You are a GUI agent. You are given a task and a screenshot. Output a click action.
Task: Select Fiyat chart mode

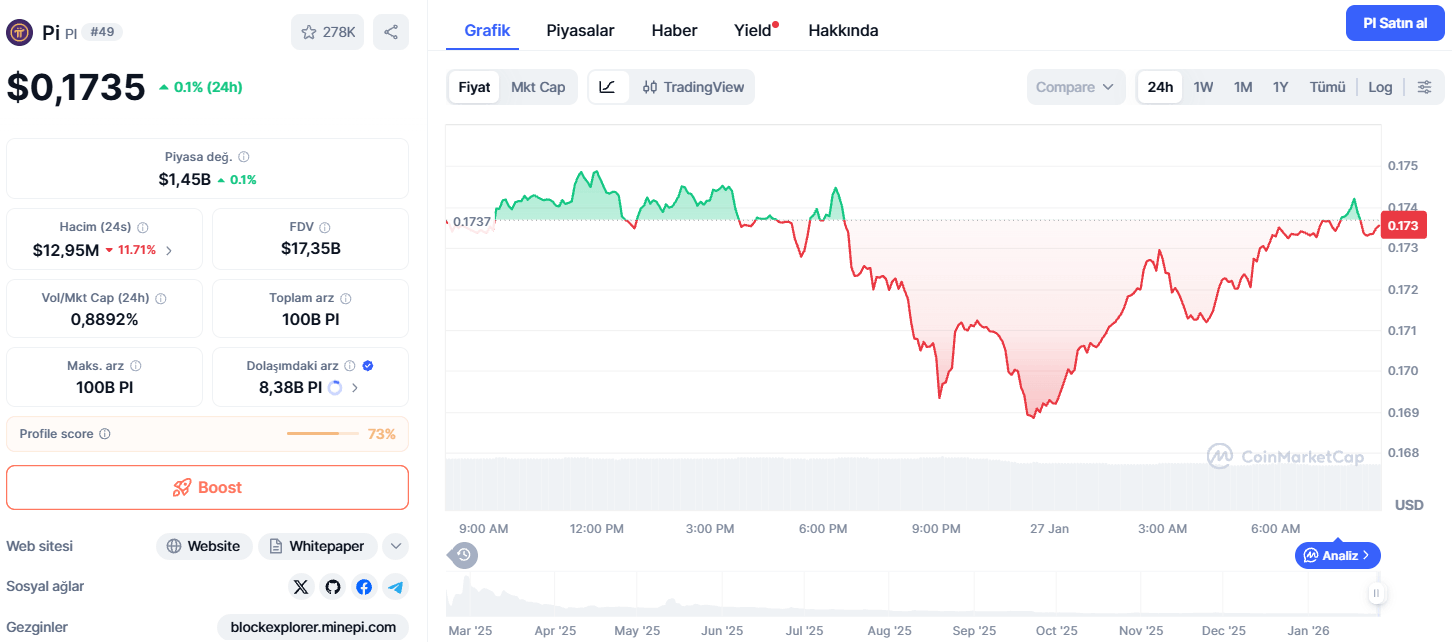coord(474,87)
